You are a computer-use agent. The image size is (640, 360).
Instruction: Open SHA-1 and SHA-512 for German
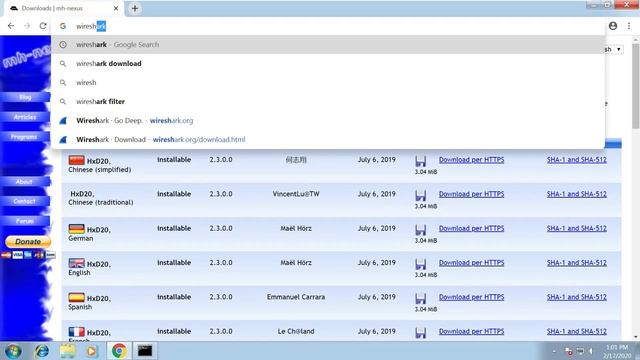577,228
